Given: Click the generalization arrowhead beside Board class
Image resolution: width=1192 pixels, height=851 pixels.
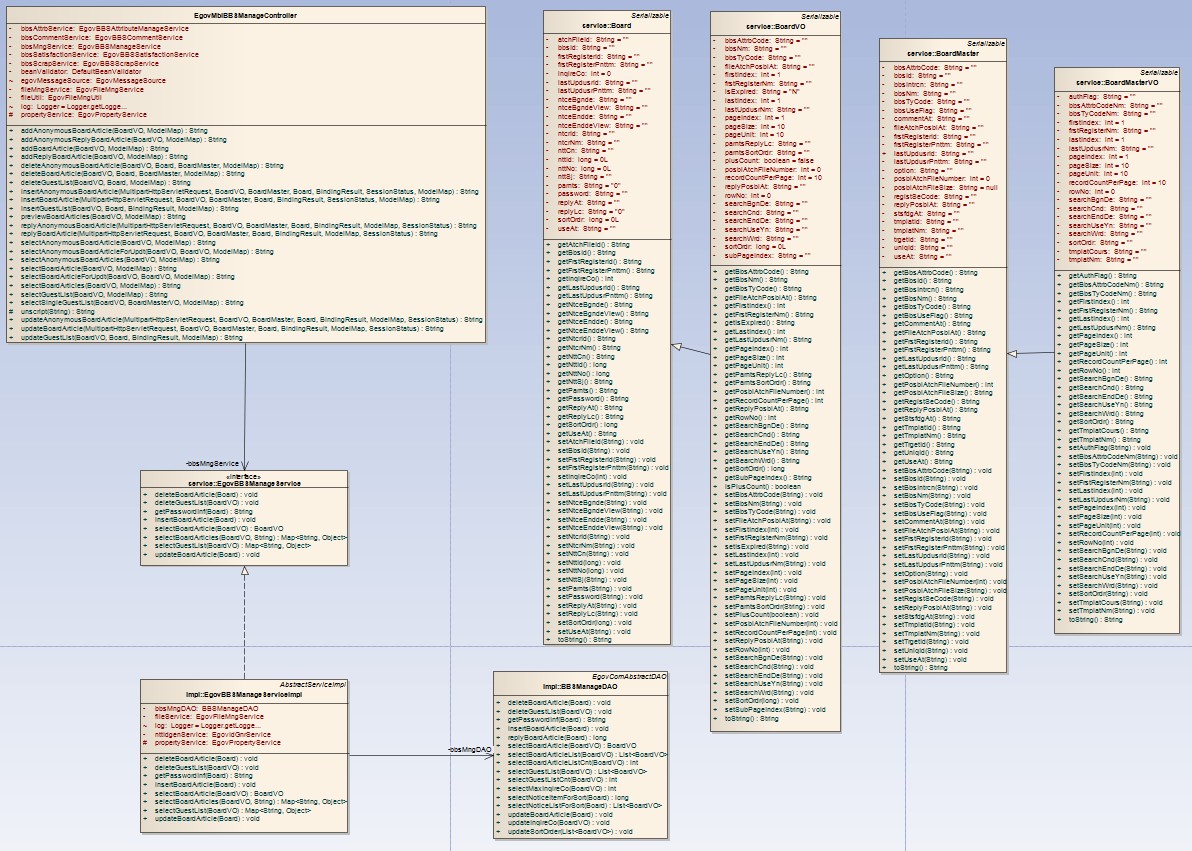Looking at the screenshot, I should [x=677, y=346].
